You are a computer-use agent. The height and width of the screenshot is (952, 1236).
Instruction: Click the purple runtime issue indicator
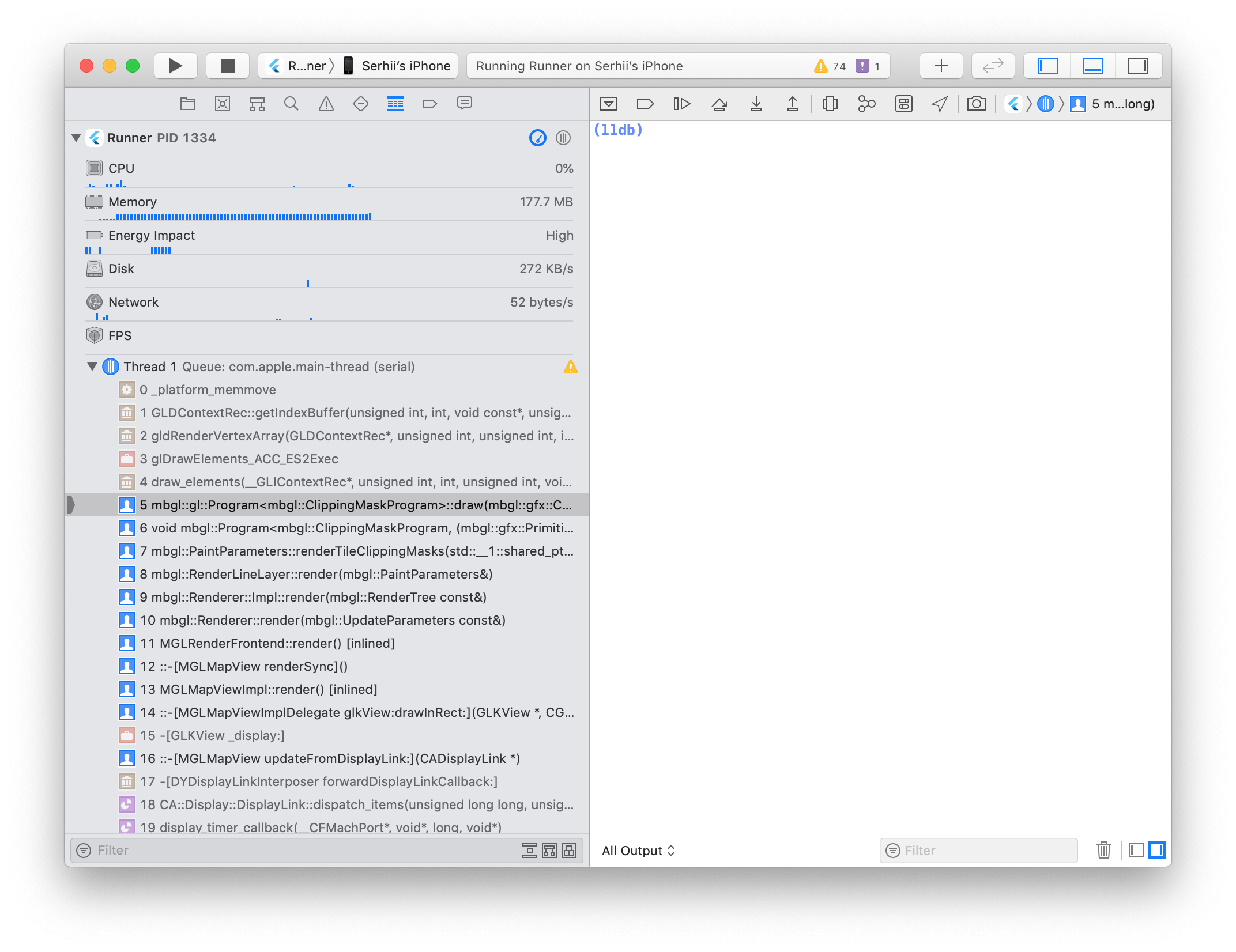[868, 66]
